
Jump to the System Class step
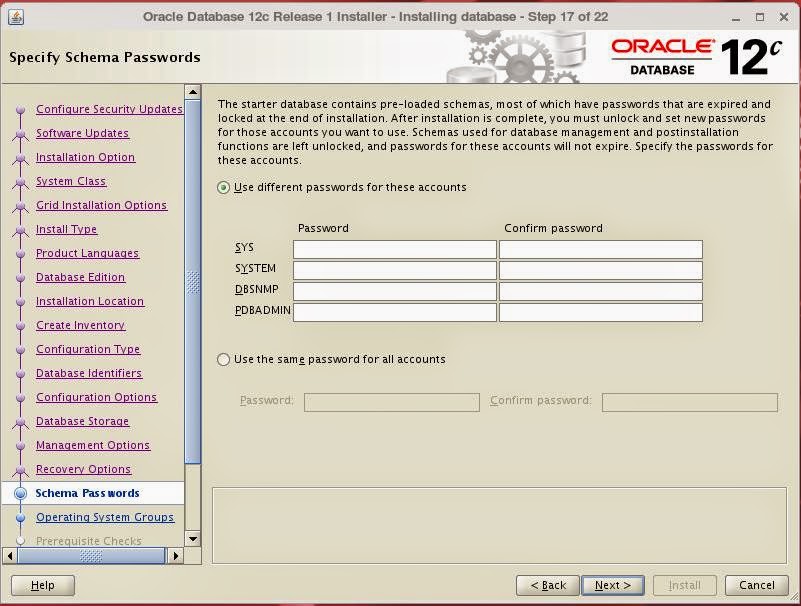pyautogui.click(x=71, y=181)
